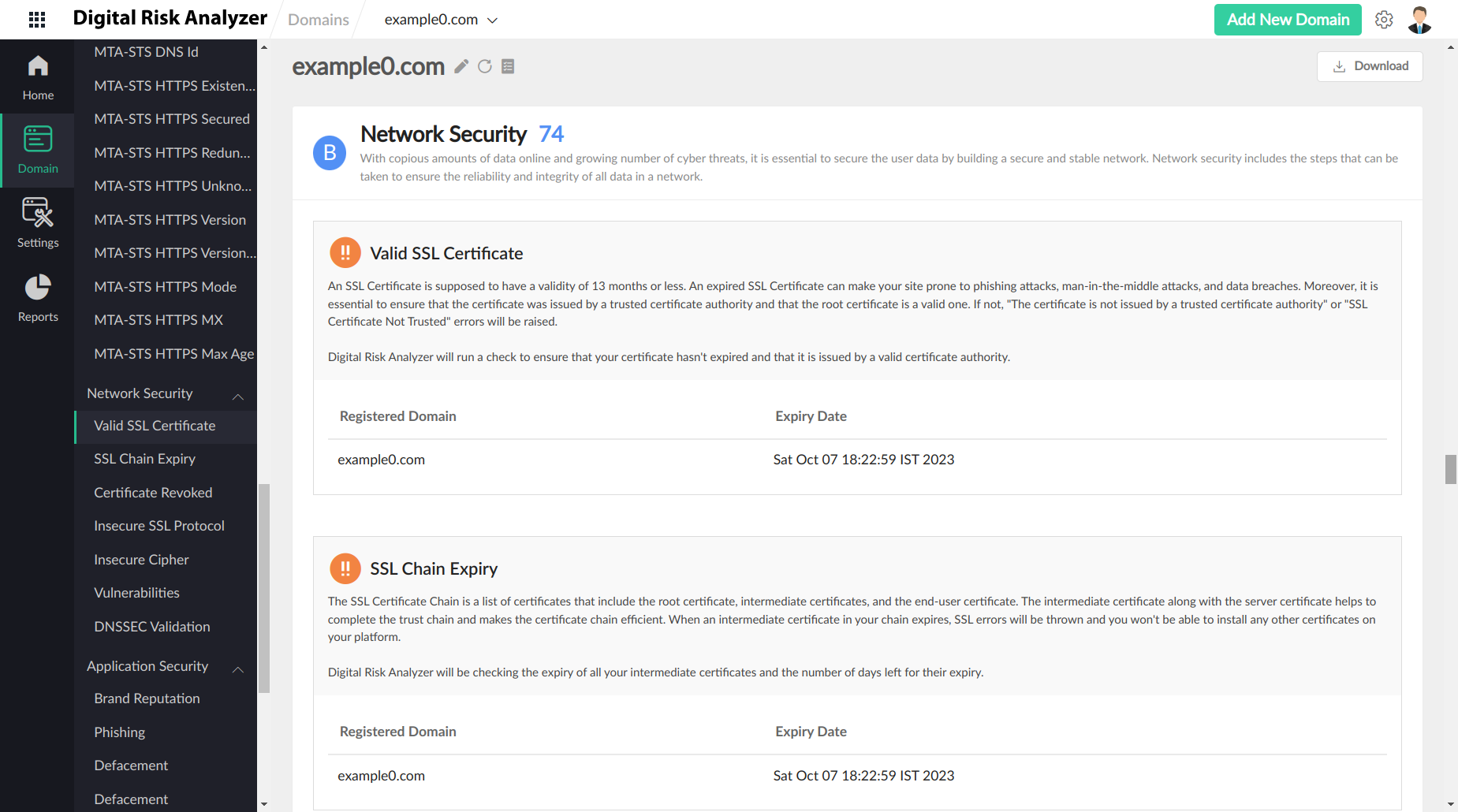Refresh the example0.com scan results
The height and width of the screenshot is (812, 1458).
click(485, 66)
